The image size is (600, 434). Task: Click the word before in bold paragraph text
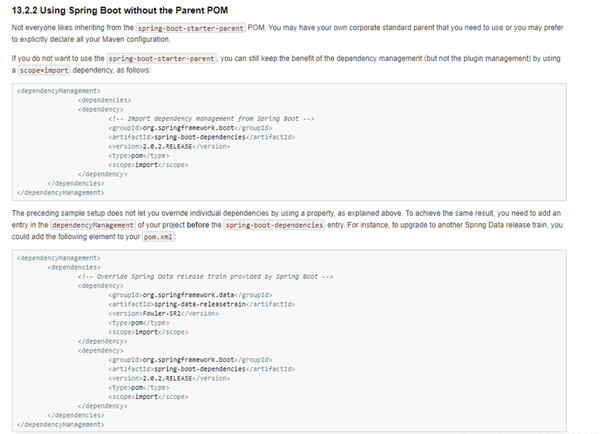pos(198,225)
